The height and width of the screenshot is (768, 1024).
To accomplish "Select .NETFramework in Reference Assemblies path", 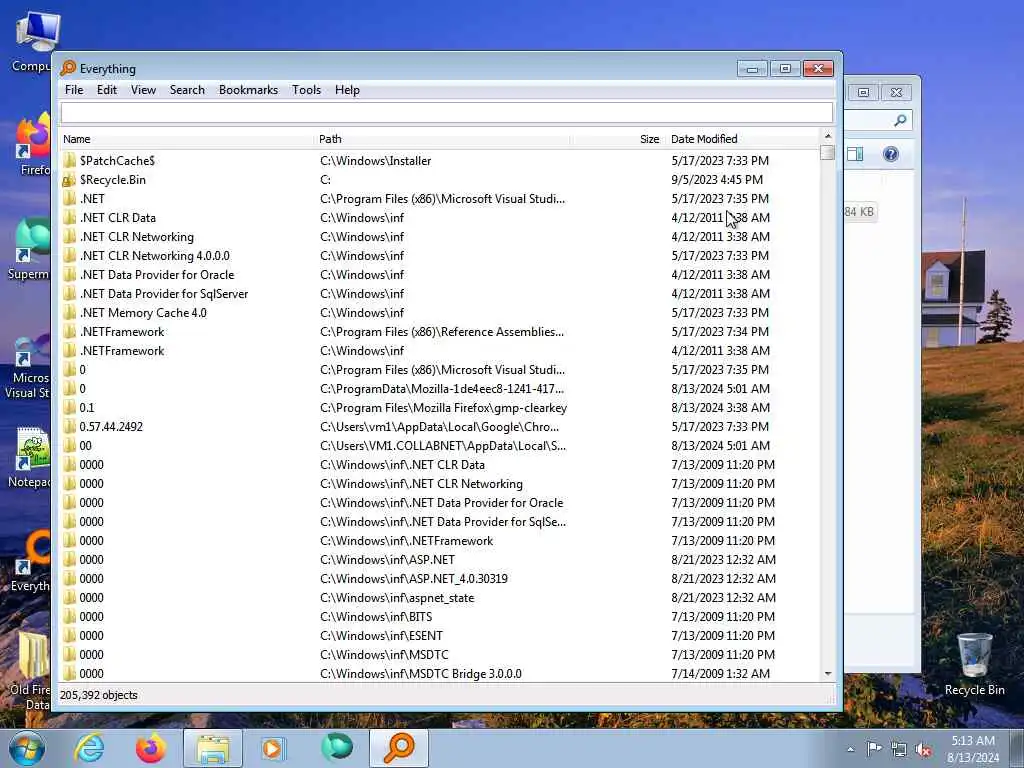I will click(121, 332).
